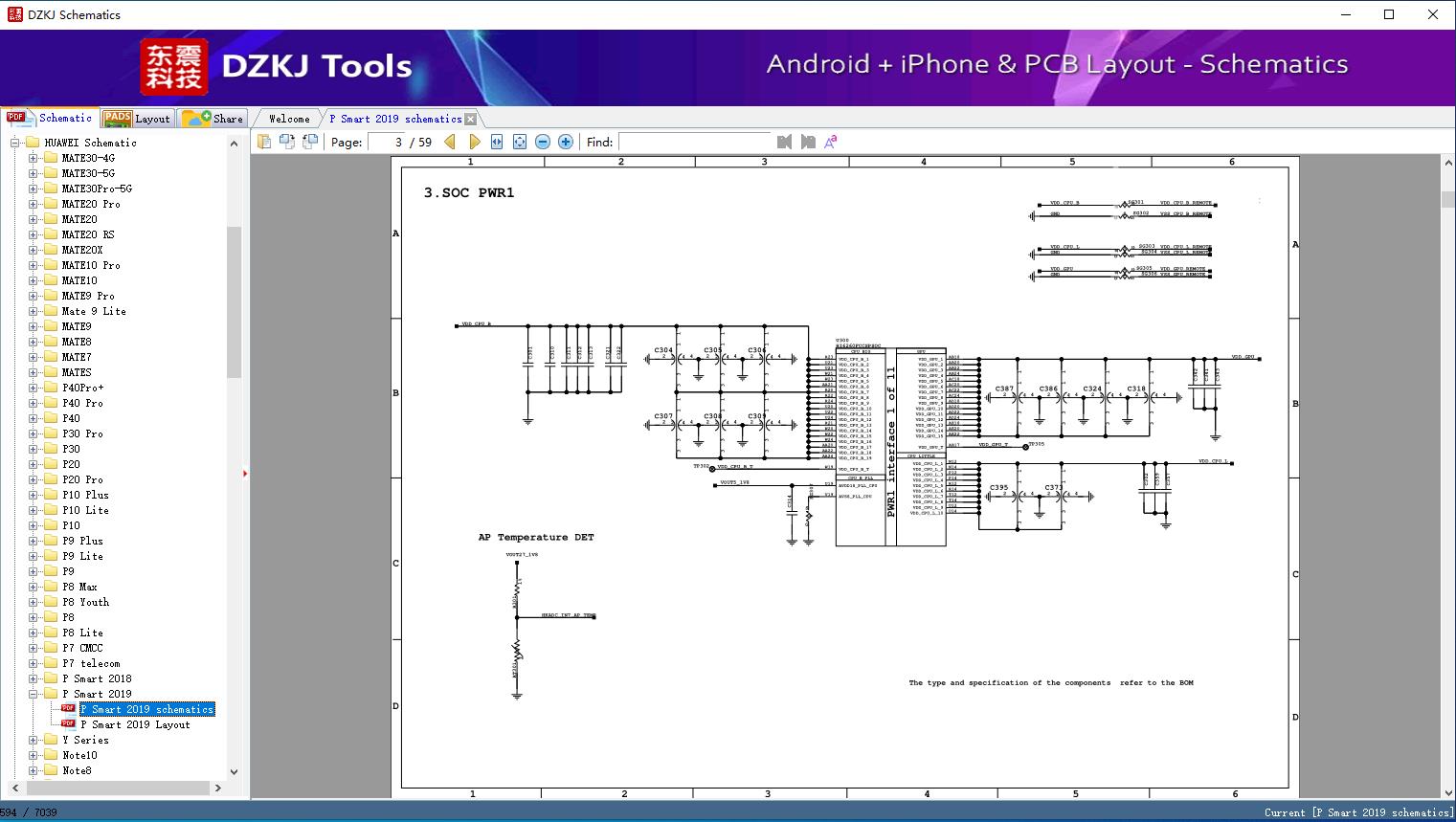Expand the MATE20 Pro folder
1456x822 pixels.
(34, 204)
